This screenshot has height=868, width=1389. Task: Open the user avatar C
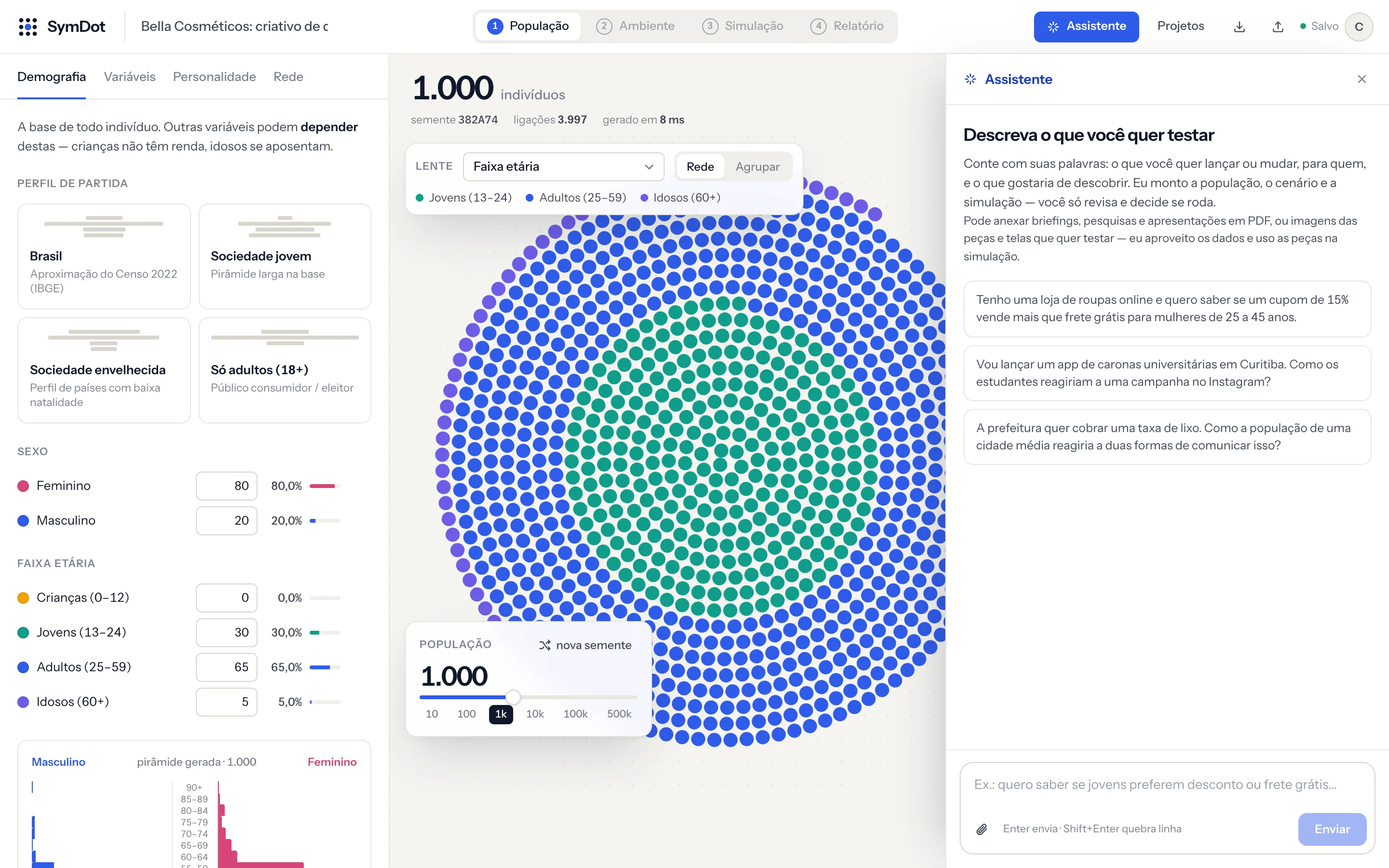click(1359, 27)
